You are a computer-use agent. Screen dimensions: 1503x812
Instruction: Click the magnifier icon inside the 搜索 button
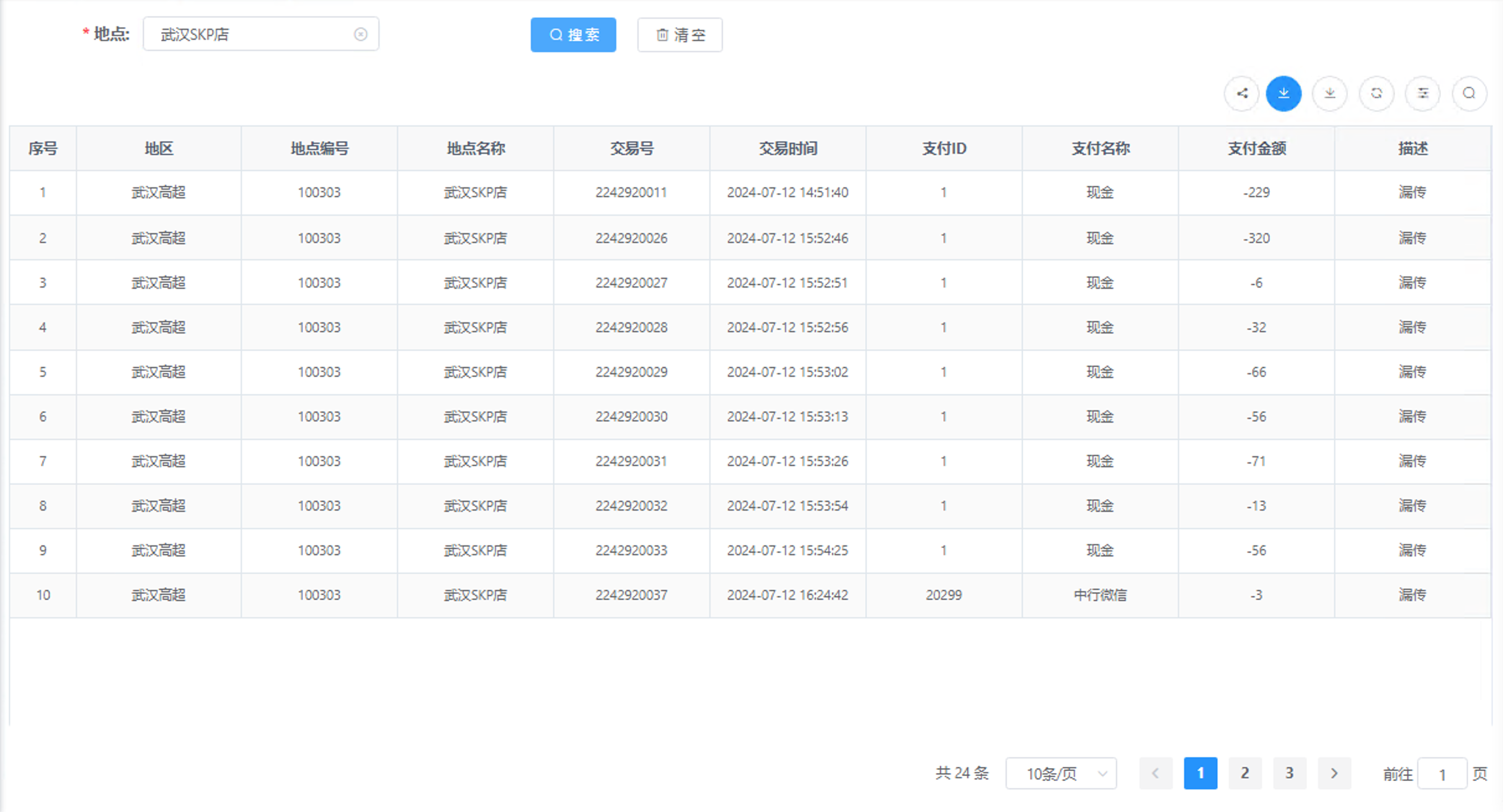(x=555, y=35)
